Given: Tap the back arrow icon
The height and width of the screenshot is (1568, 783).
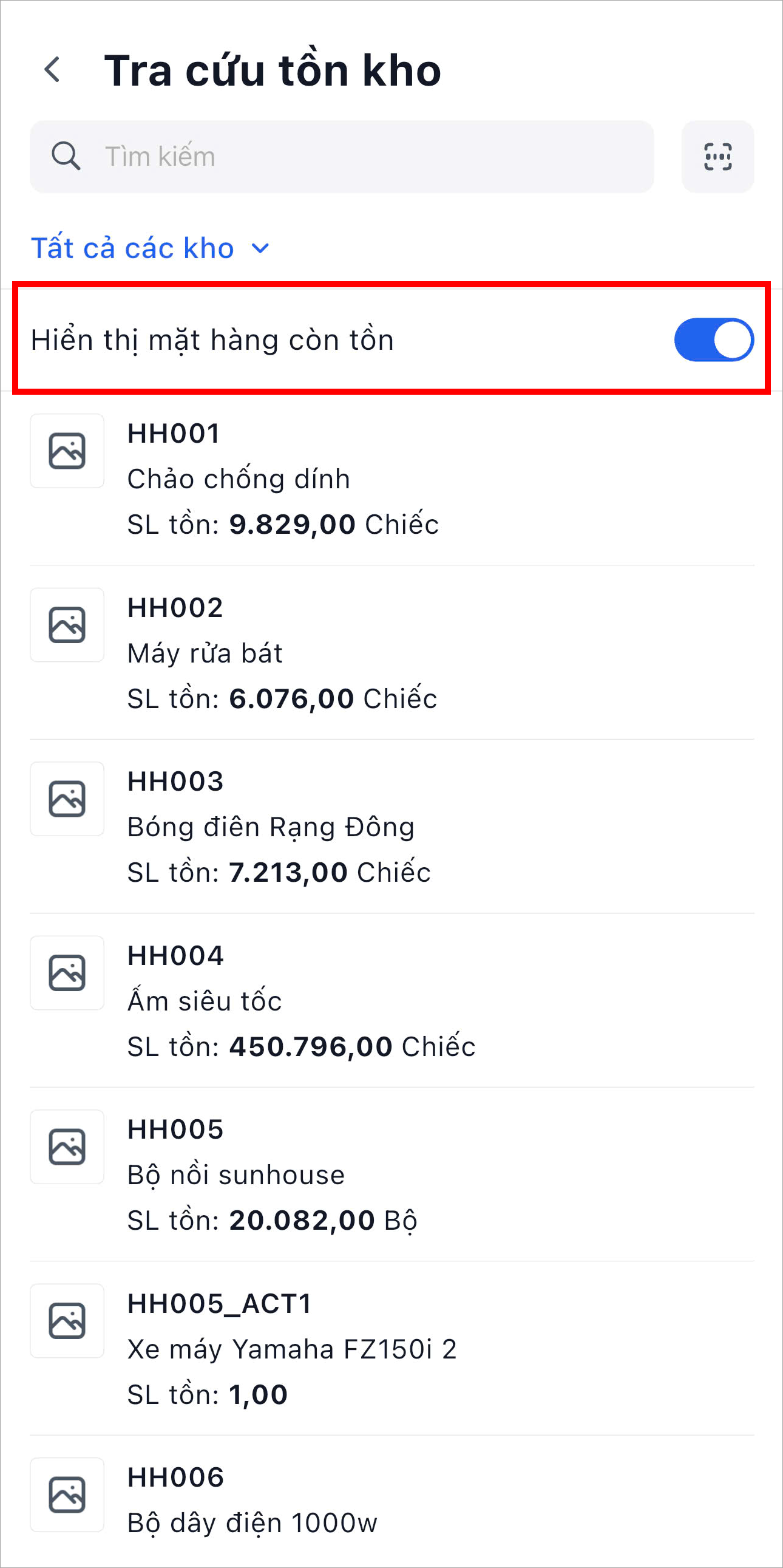Looking at the screenshot, I should (53, 69).
